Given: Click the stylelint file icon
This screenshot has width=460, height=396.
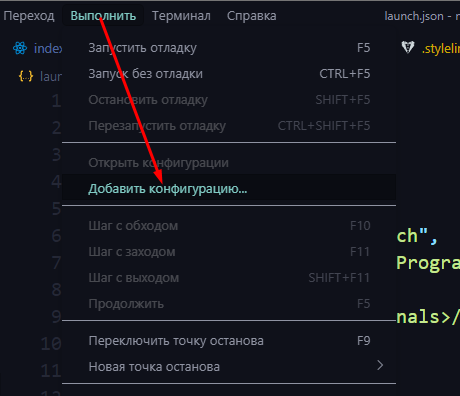Looking at the screenshot, I should click(x=408, y=47).
